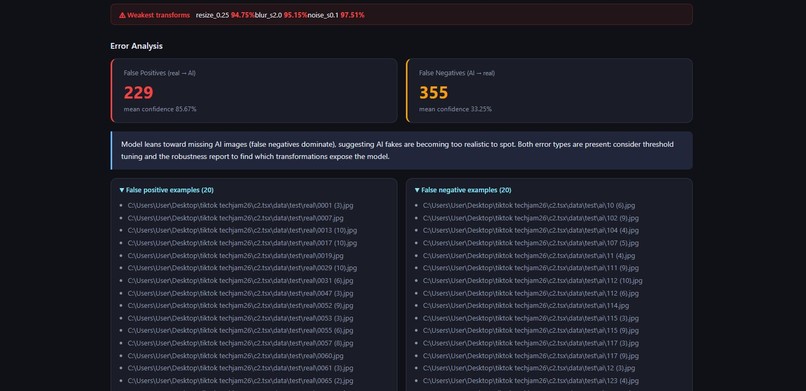Viewport: 806px width, 391px height.
Task: Select the real\0055 (6).jpg path
Action: 241,331
